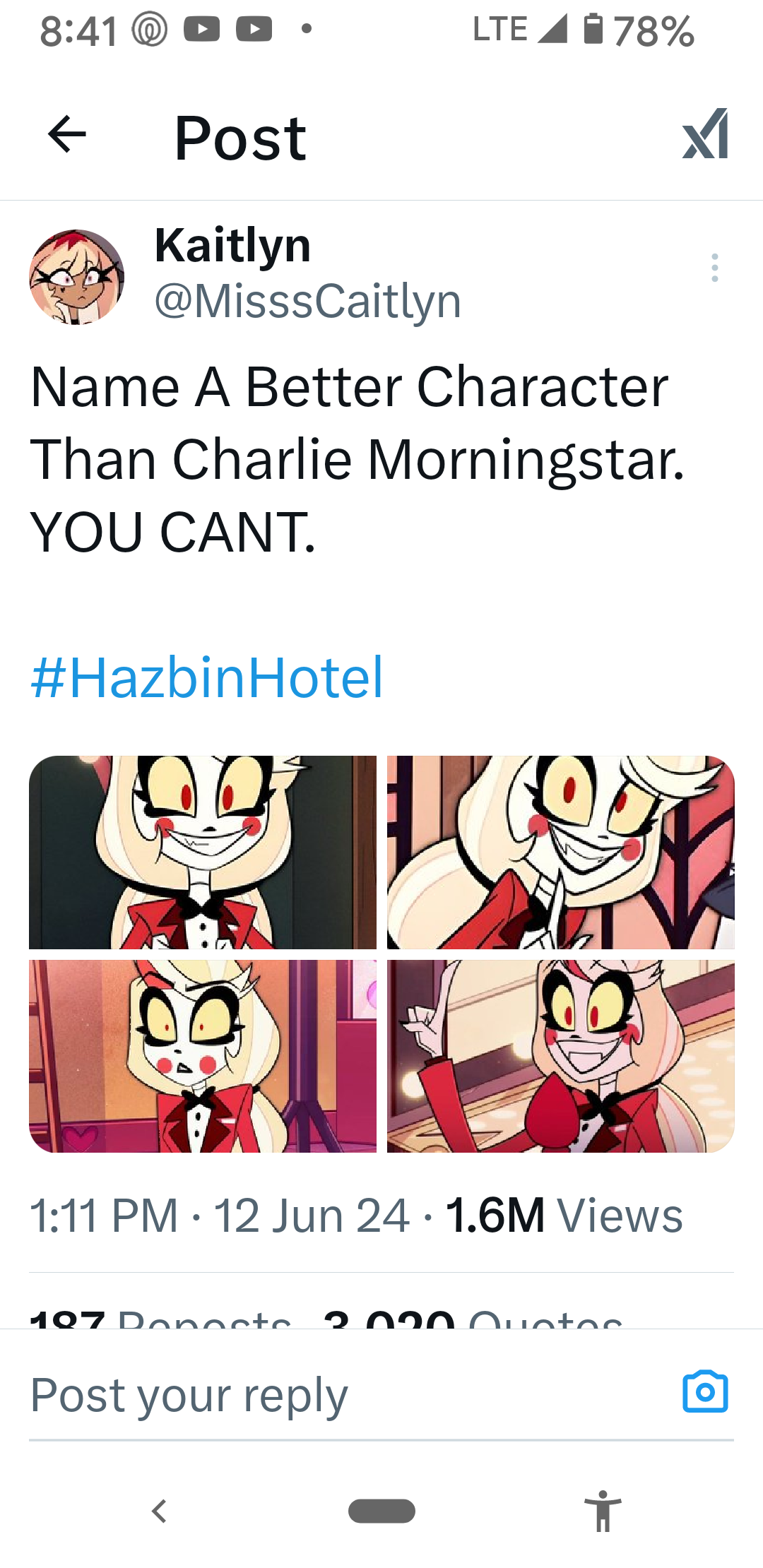Image resolution: width=763 pixels, height=1568 pixels.
Task: Open the #HazbinHotel hashtag
Action: pos(206,677)
